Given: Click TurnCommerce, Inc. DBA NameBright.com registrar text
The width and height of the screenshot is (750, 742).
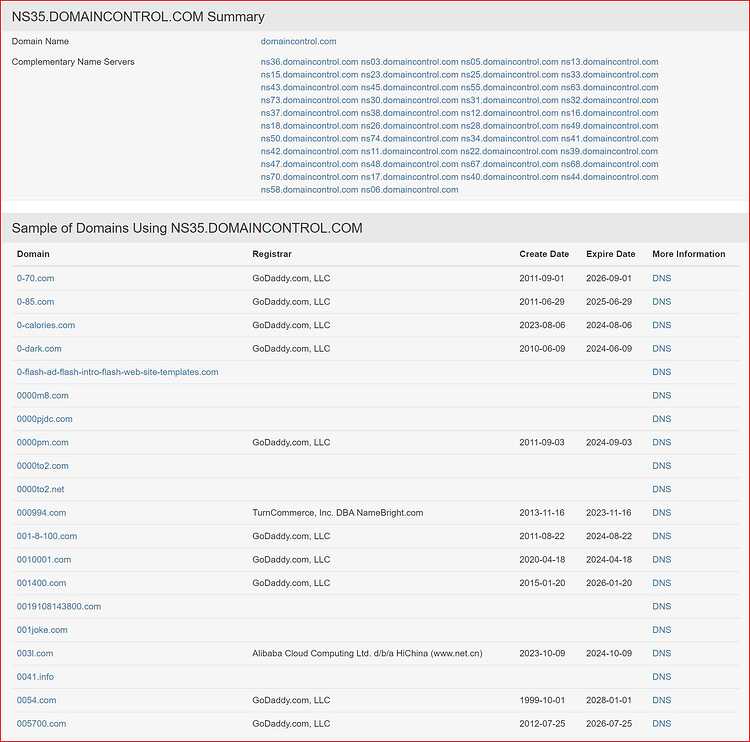Looking at the screenshot, I should [x=338, y=513].
